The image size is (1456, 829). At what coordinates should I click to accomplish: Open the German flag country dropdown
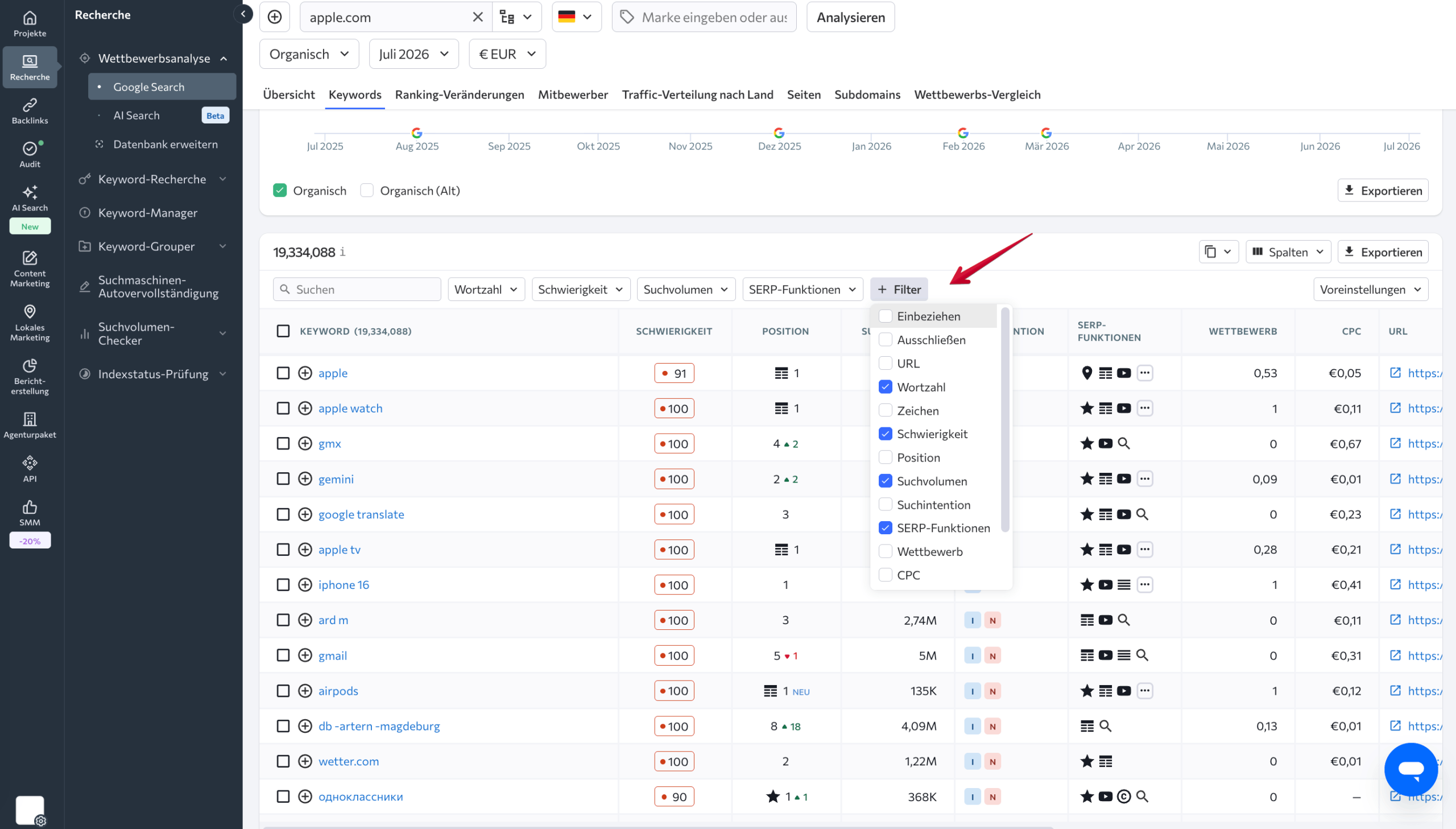tap(576, 17)
